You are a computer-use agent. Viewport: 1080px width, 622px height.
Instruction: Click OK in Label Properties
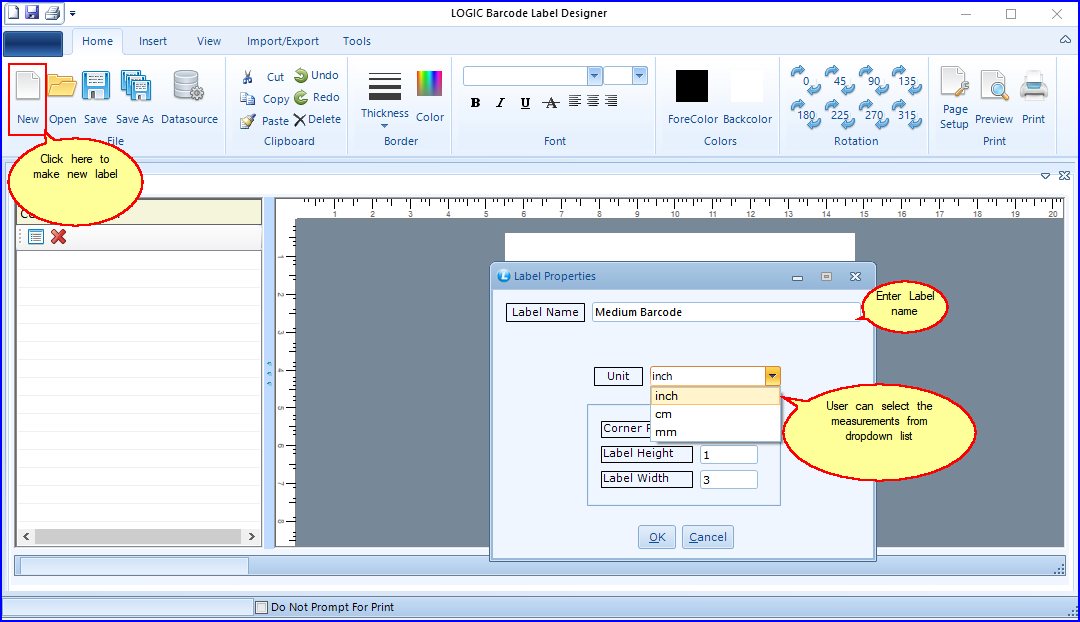(657, 537)
